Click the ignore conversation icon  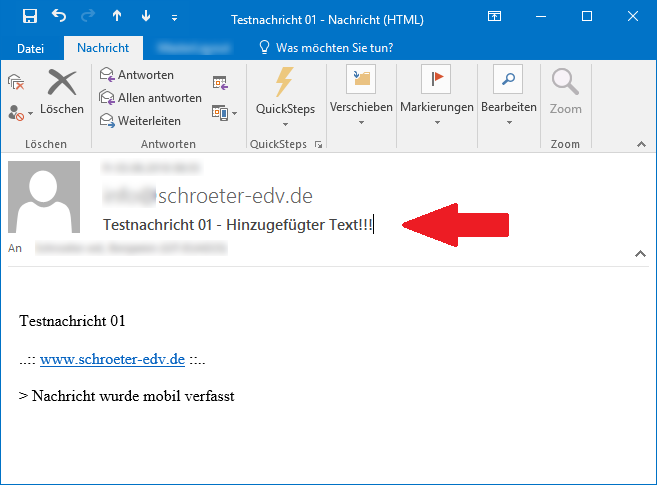[x=16, y=81]
